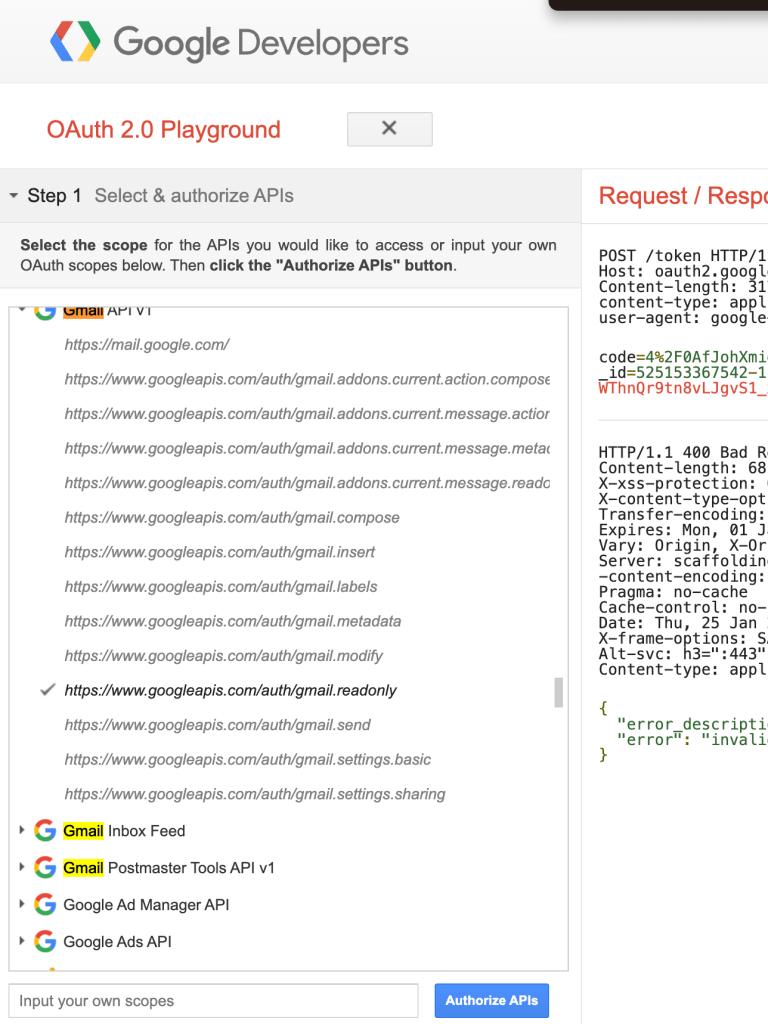Click the Google icon beside Google Ads API
The image size is (768, 1024).
tap(44, 942)
